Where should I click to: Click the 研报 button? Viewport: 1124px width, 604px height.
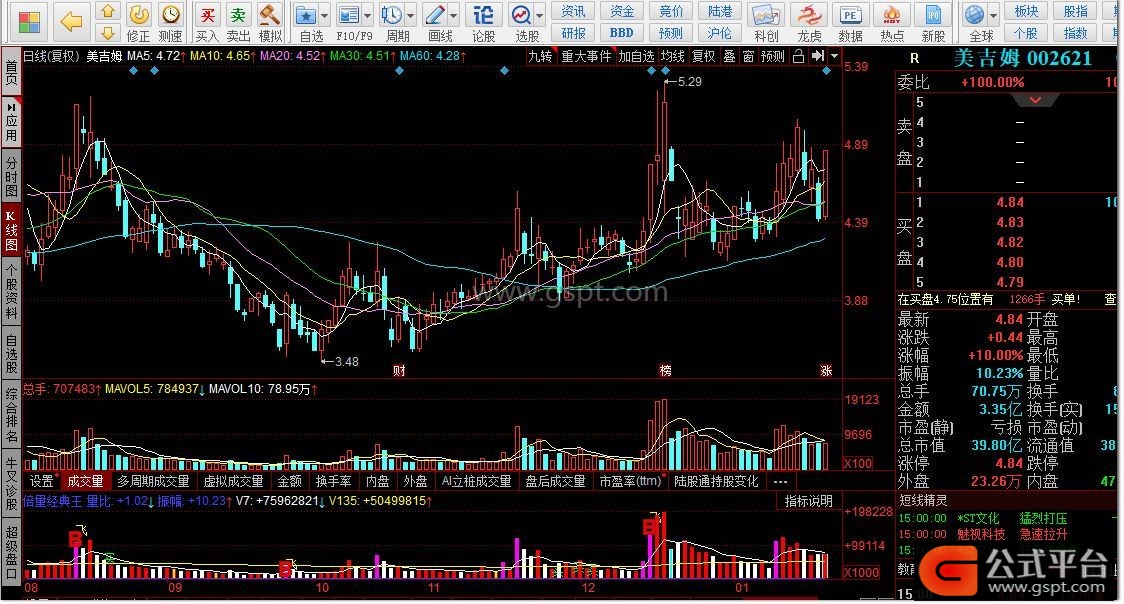(x=573, y=33)
